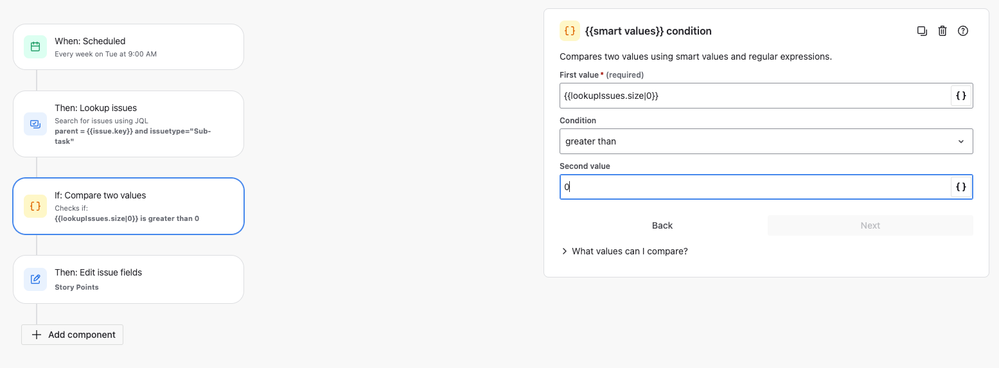Insert smart value in Second value field
Viewport: 999px width, 368px height.
coord(961,187)
